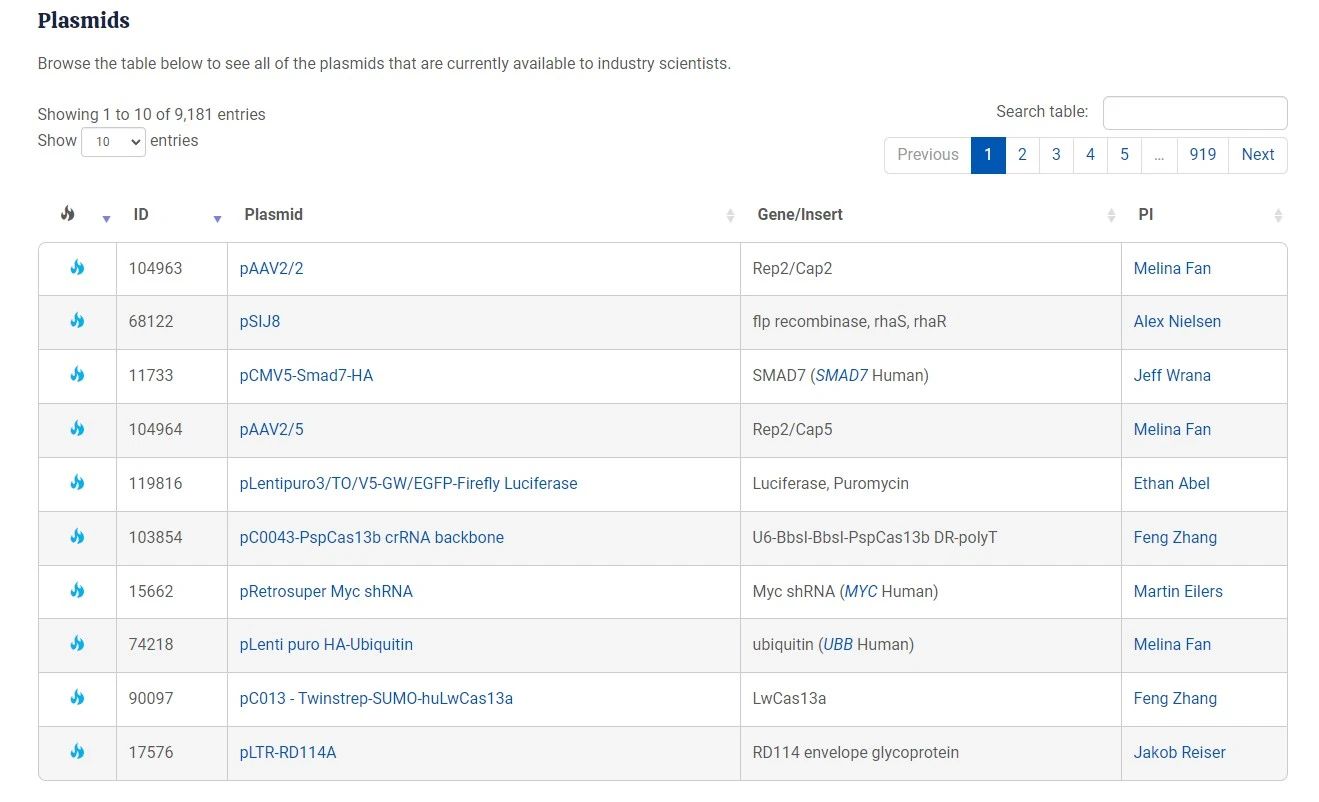Click the flame icon beside plasmid 68122
Viewport: 1319px width, 802px height.
(x=77, y=321)
